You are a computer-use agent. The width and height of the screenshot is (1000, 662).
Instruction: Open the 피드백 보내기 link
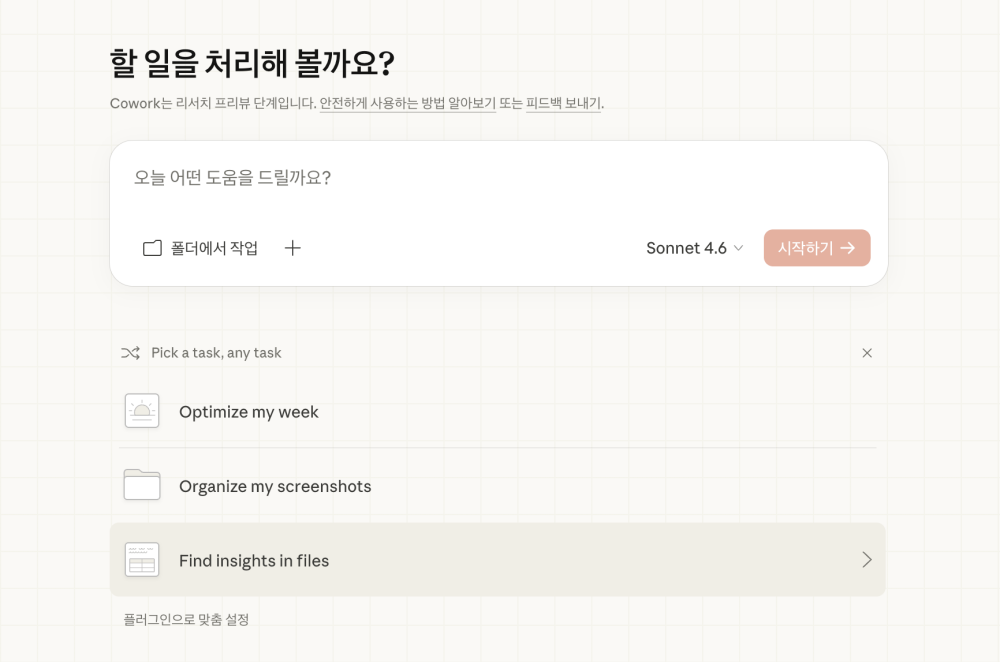[563, 103]
